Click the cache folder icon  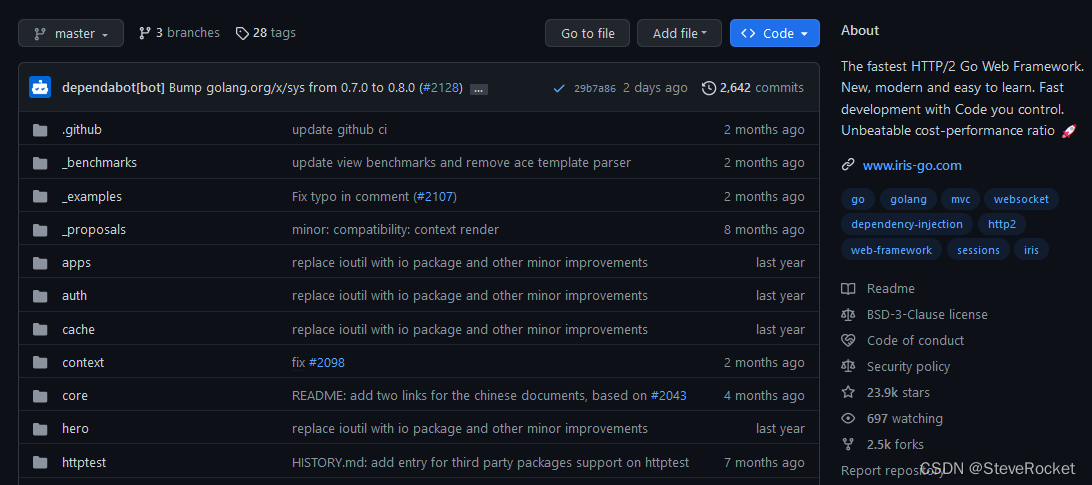[40, 330]
